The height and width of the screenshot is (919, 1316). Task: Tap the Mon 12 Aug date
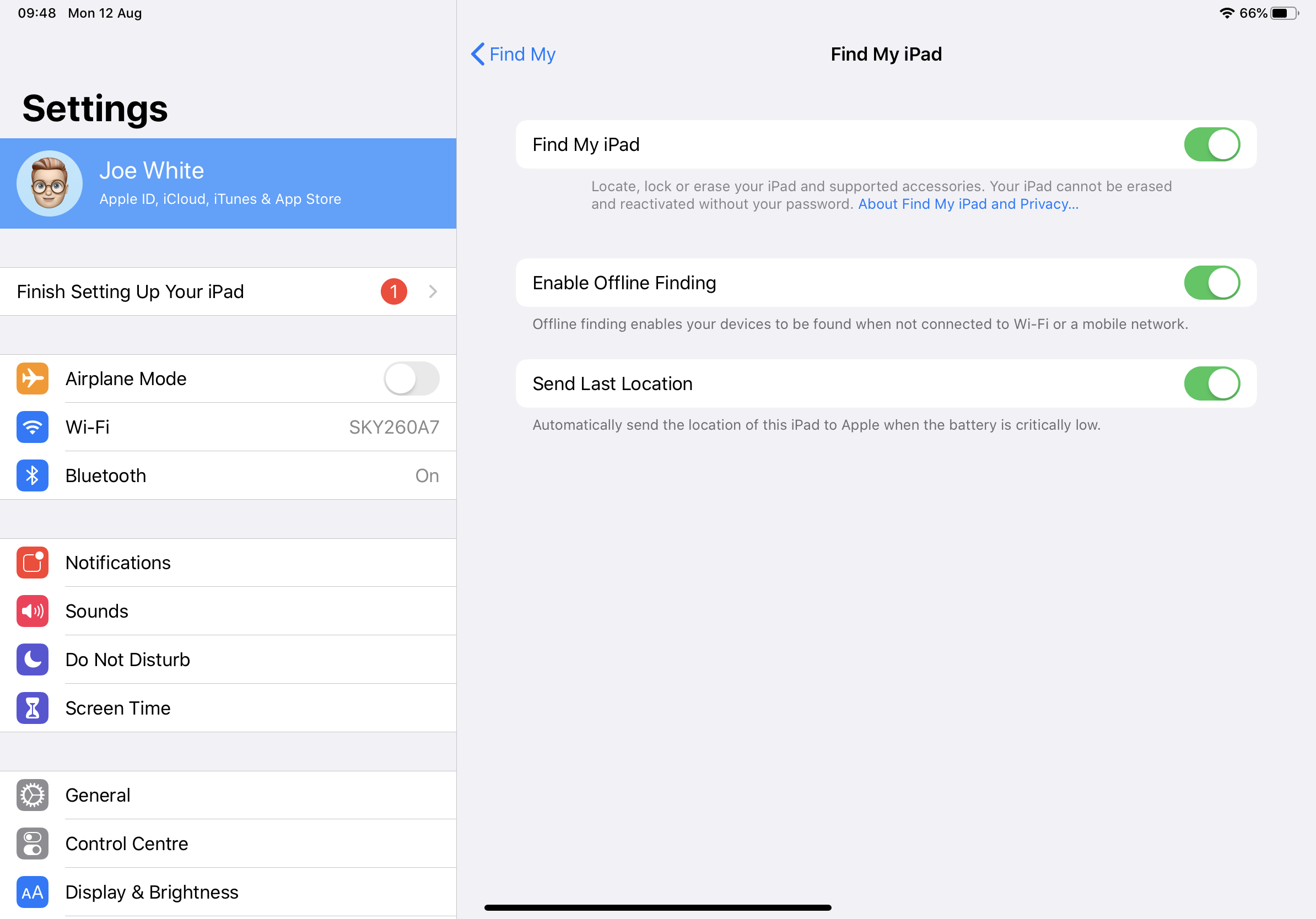pos(105,13)
